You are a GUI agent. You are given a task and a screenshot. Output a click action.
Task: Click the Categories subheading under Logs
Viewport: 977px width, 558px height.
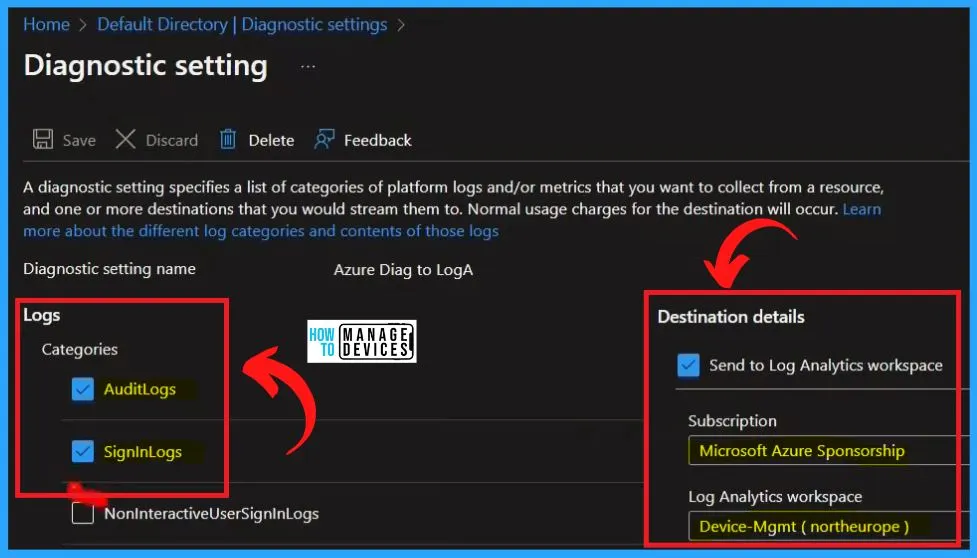point(80,349)
